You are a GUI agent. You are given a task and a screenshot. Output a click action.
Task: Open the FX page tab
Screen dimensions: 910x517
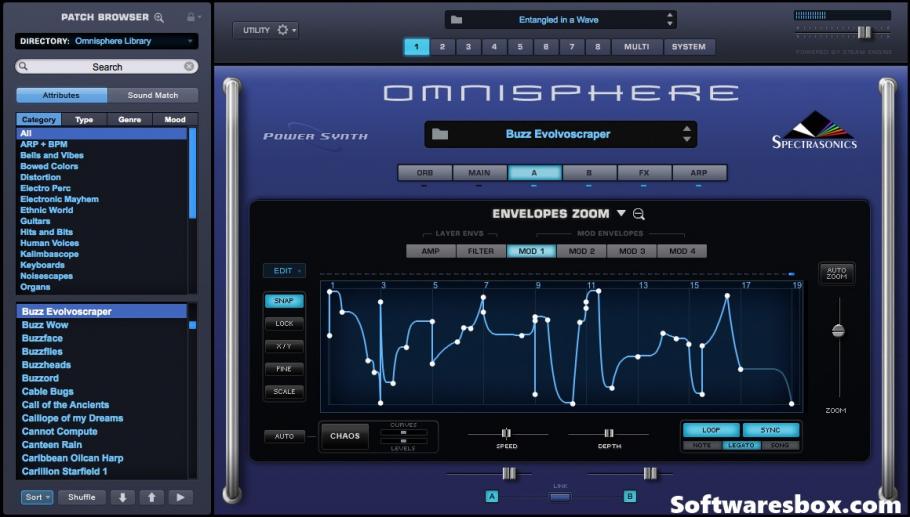point(644,173)
